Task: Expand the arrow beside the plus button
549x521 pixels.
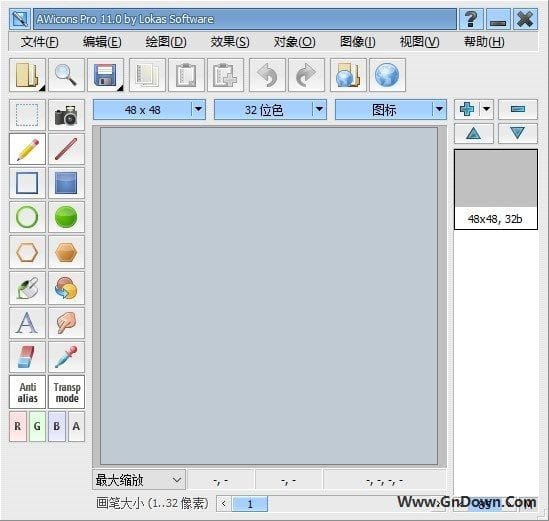Action: click(x=486, y=109)
